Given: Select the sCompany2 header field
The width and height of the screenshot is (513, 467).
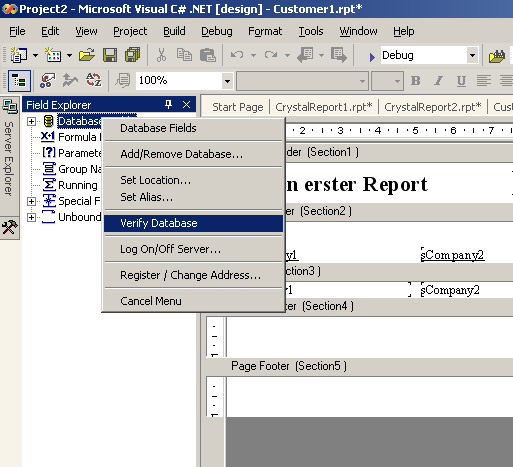Looking at the screenshot, I should point(452,255).
